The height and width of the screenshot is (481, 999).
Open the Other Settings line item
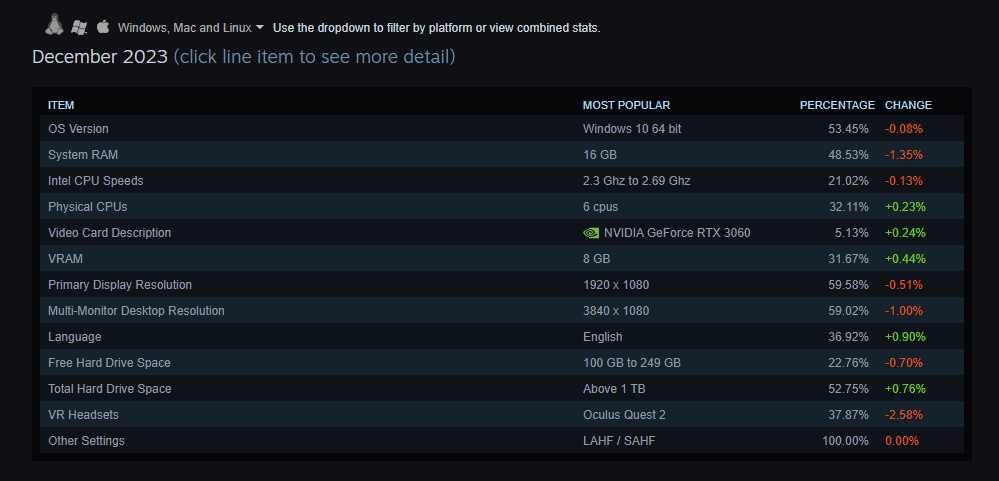tap(86, 441)
